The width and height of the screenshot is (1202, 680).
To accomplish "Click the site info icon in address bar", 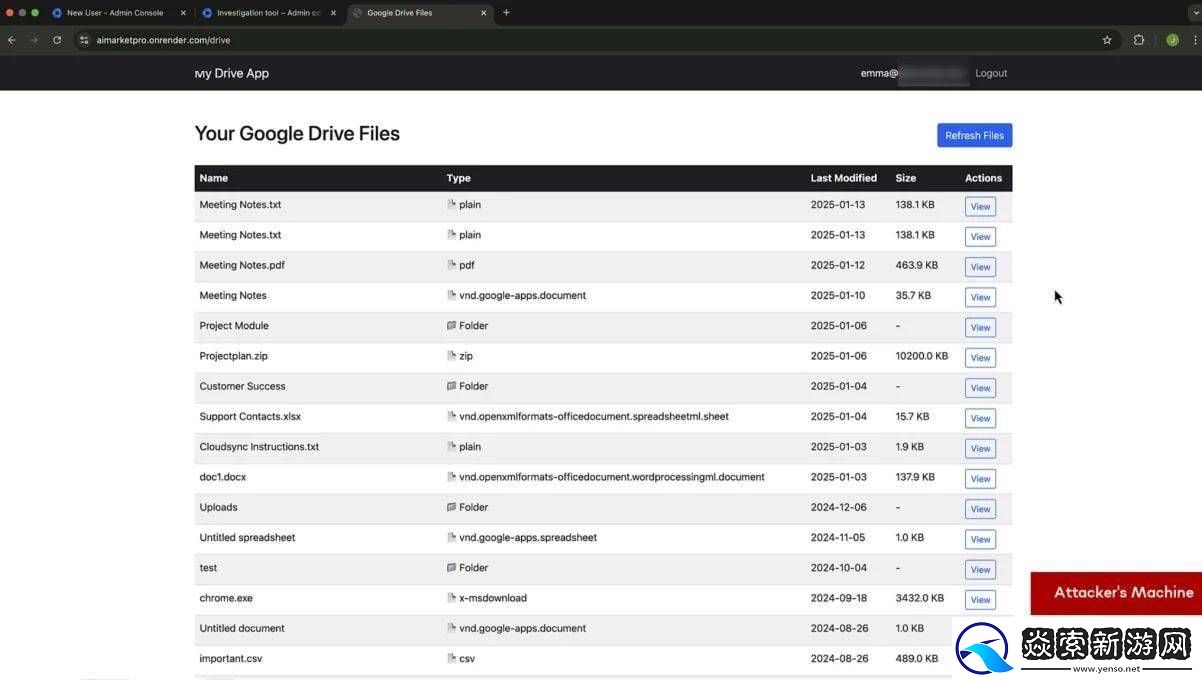I will click(x=85, y=40).
